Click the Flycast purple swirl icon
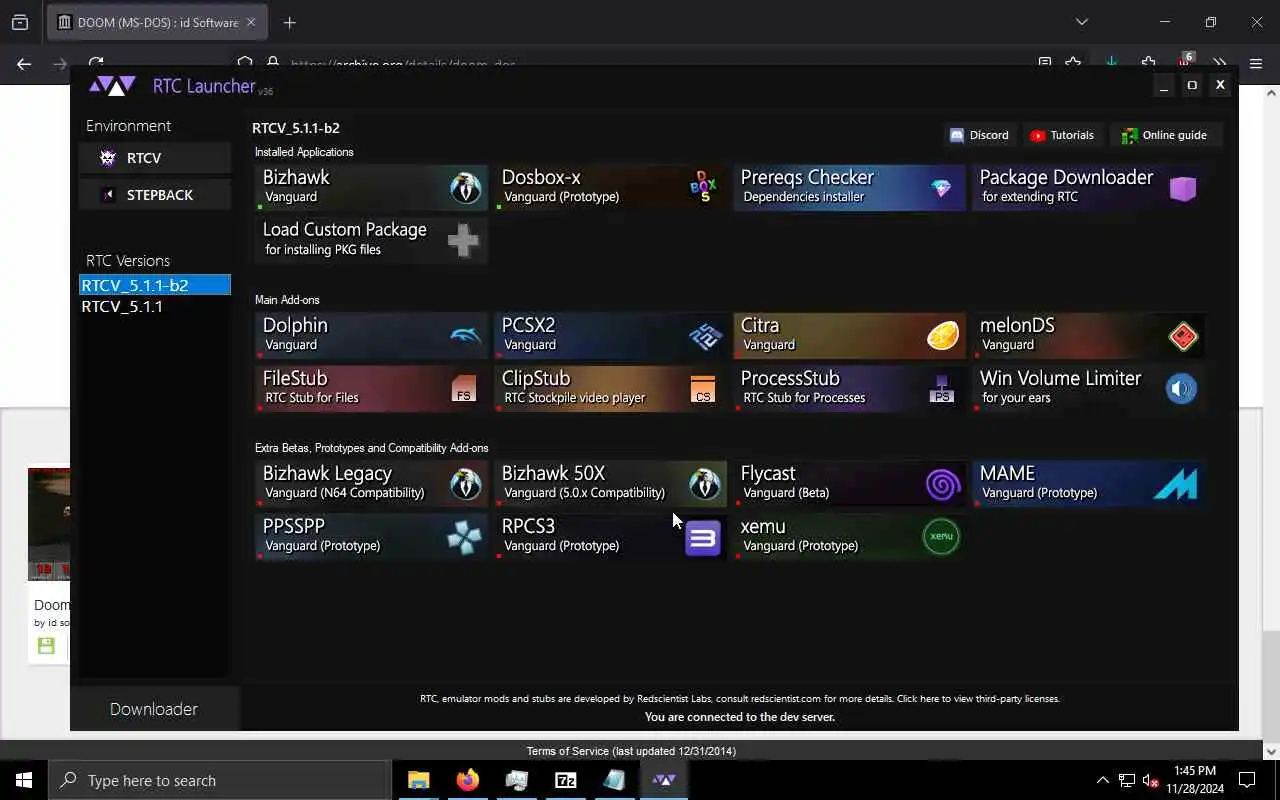The height and width of the screenshot is (800, 1280). [x=943, y=485]
